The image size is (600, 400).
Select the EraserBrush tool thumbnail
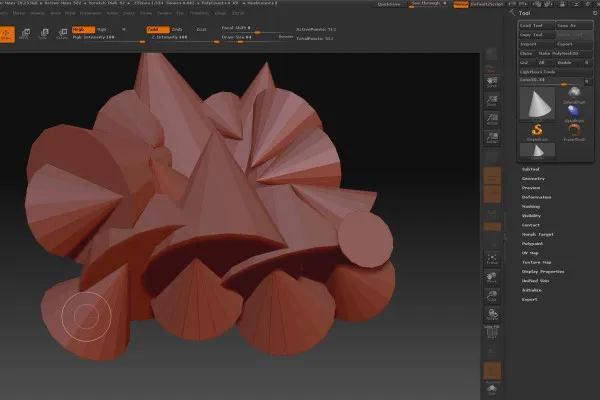574,133
